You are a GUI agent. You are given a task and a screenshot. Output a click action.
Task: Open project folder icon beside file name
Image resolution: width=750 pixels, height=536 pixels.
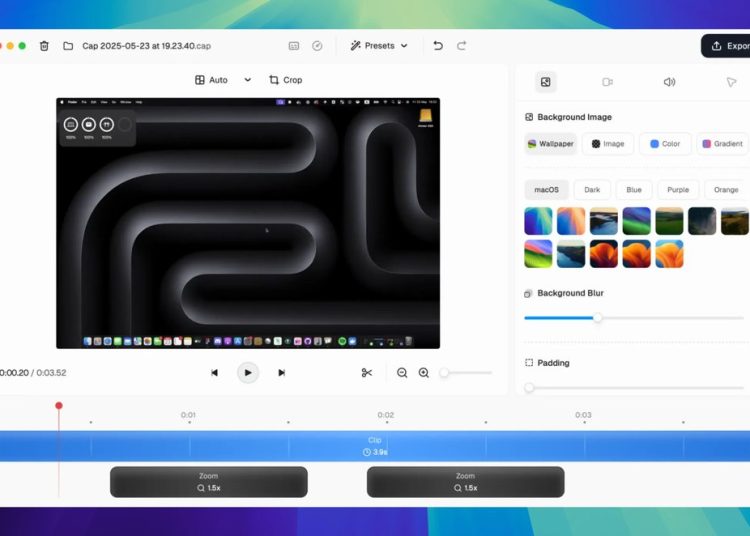click(68, 46)
